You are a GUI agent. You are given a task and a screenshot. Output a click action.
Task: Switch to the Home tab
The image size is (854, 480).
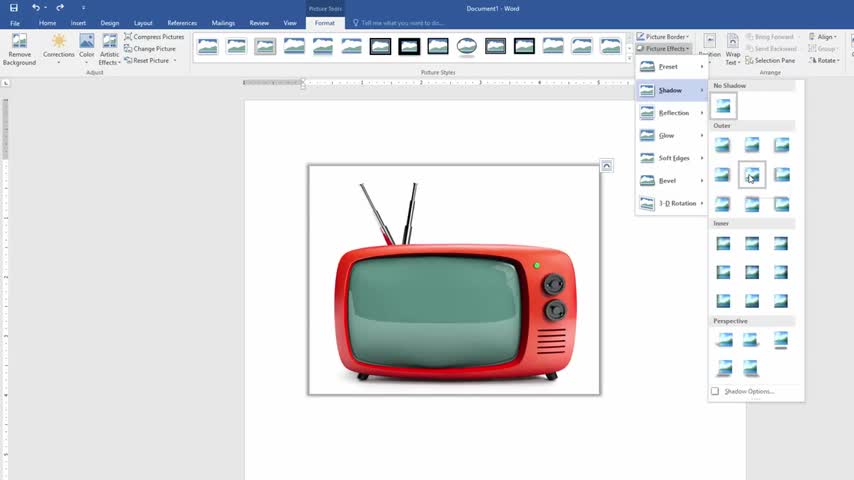pos(47,23)
